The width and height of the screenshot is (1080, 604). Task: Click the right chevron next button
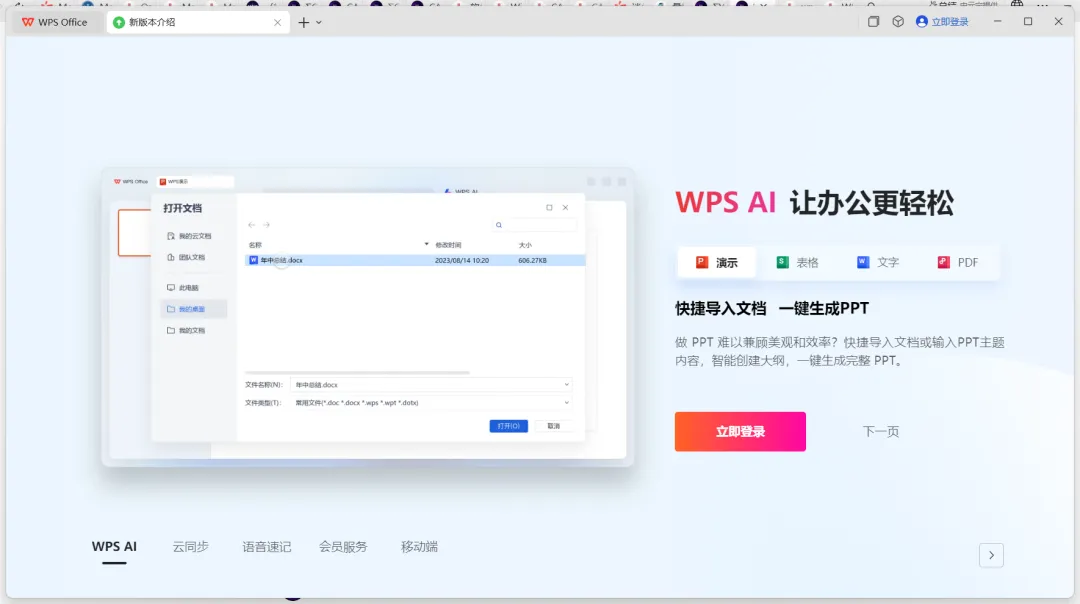click(x=991, y=555)
